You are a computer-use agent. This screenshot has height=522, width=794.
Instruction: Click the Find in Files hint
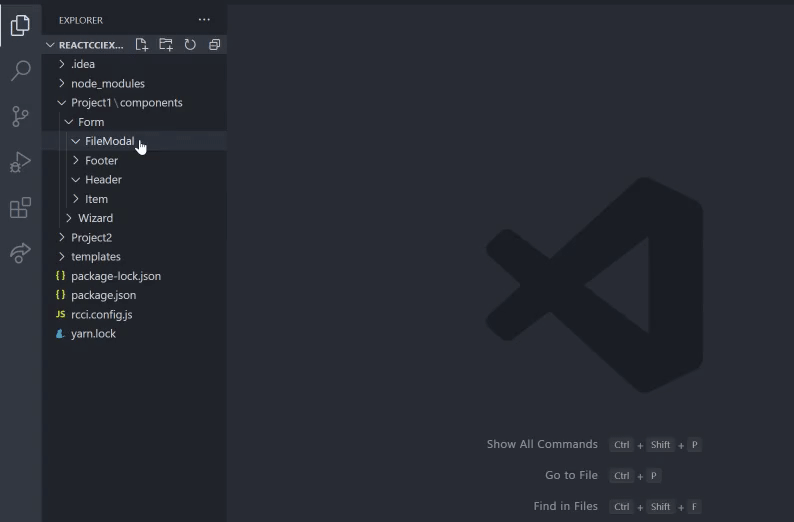point(566,506)
